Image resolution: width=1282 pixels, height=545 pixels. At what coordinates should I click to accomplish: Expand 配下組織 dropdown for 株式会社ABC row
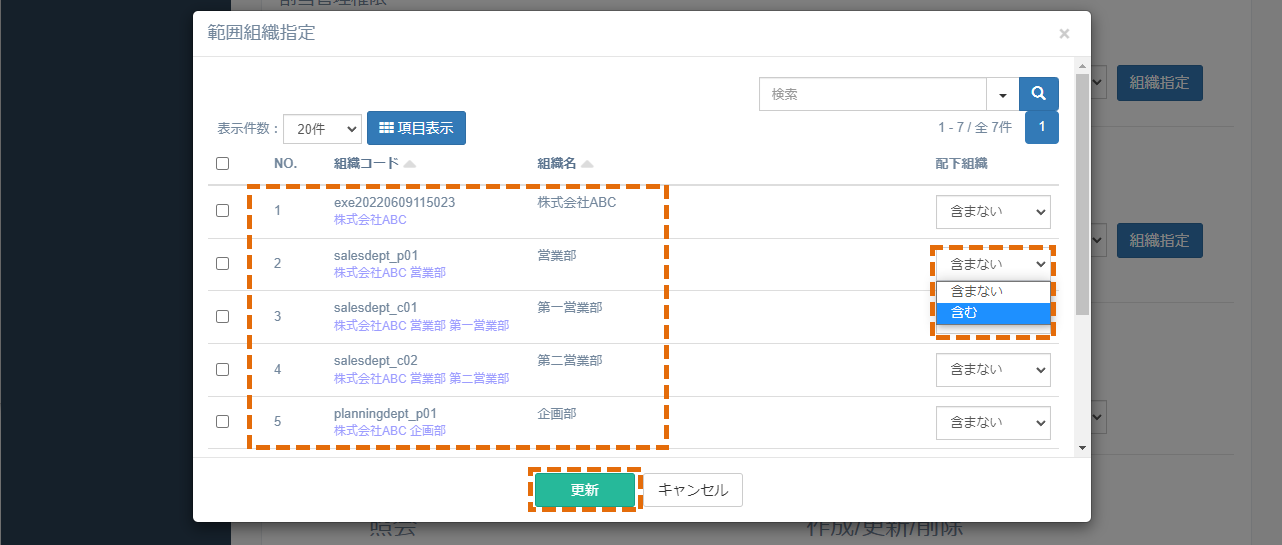point(993,212)
